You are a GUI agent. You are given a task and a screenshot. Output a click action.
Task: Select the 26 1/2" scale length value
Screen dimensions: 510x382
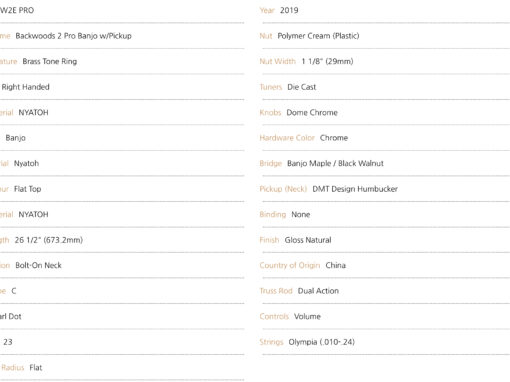tap(49, 240)
